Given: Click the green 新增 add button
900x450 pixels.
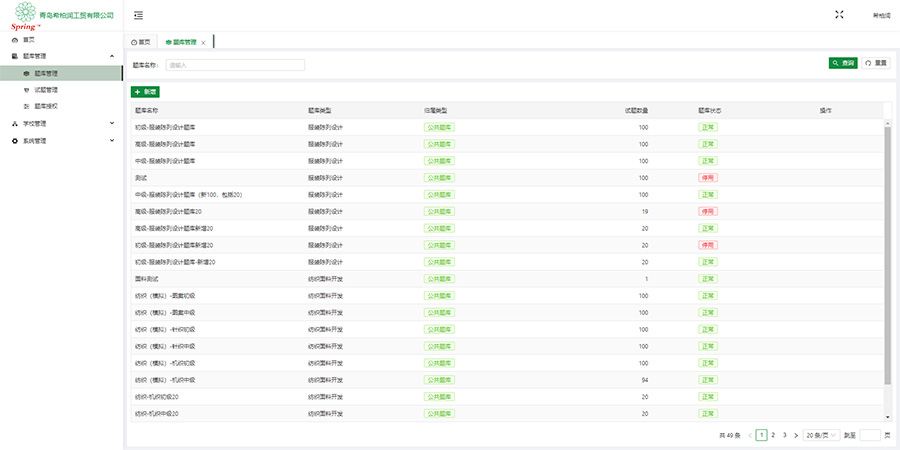Looking at the screenshot, I should [x=146, y=92].
